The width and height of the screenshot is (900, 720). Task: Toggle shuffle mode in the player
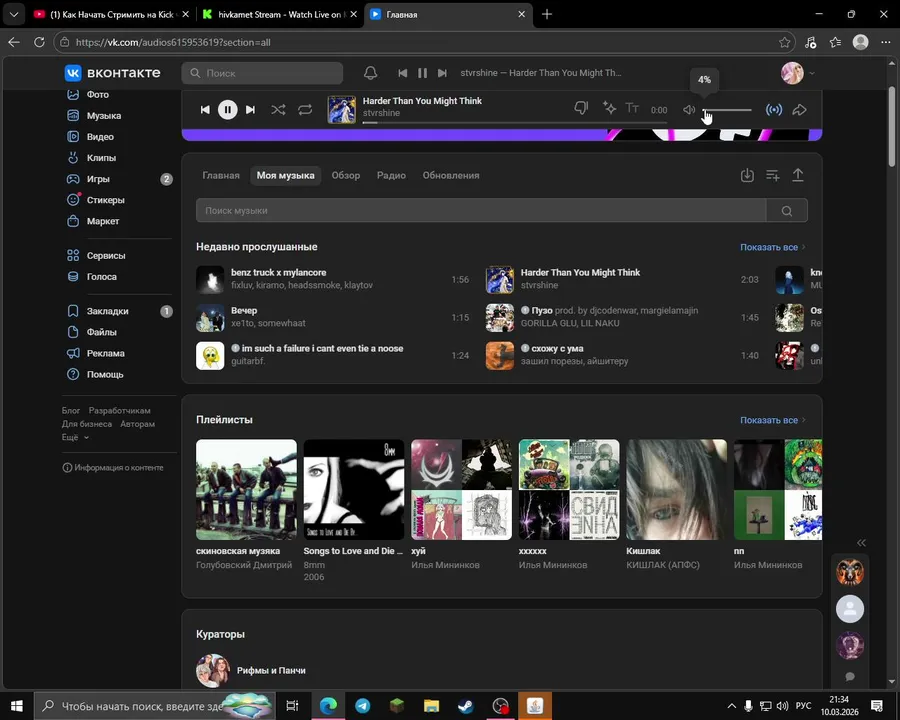[x=278, y=109]
